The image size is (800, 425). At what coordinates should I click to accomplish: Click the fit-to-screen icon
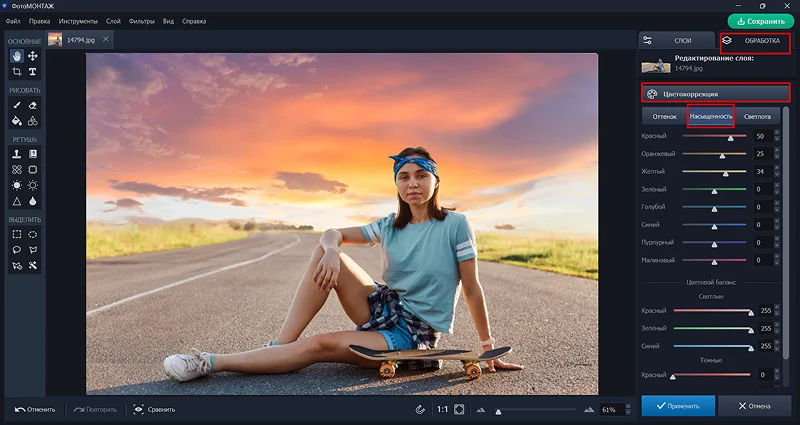point(459,409)
